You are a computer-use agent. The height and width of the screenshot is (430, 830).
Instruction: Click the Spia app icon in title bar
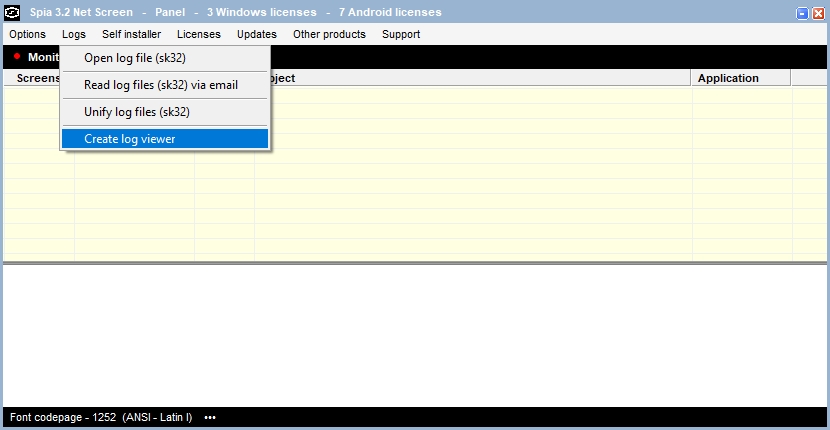point(12,12)
